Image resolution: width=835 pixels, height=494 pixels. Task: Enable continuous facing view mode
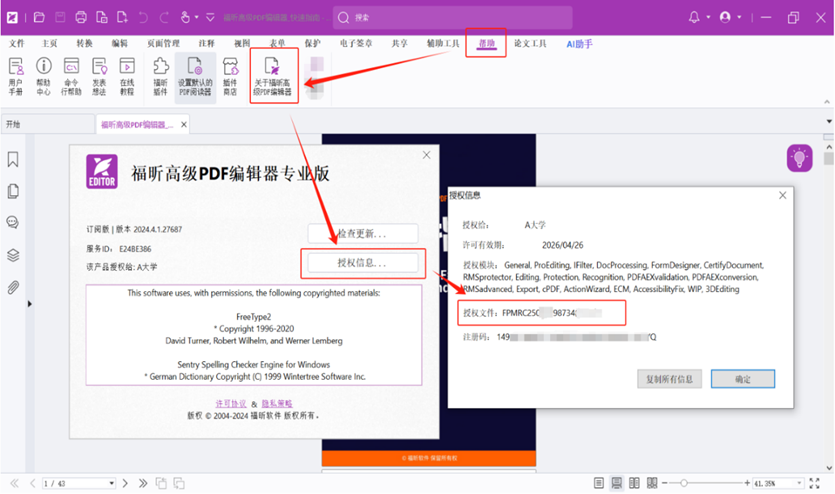(652, 483)
